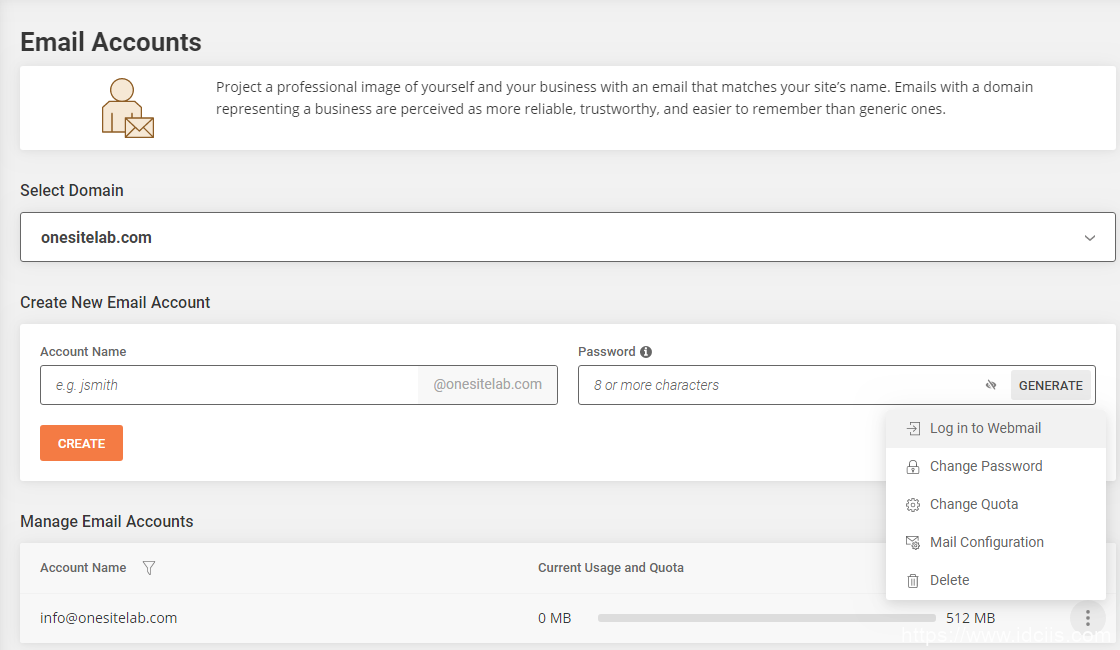
Task: Click the chevron arrow in the domain selector
Action: (x=1090, y=238)
